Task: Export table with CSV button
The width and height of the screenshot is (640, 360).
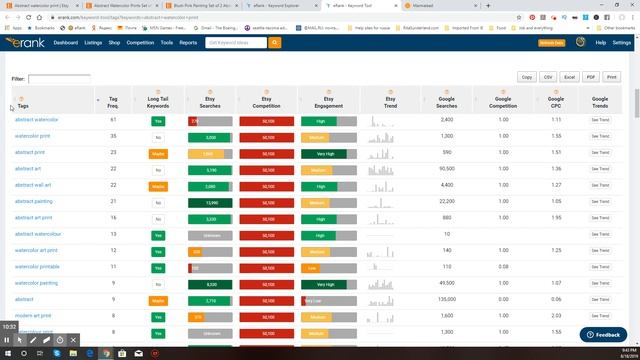Action: click(548, 77)
